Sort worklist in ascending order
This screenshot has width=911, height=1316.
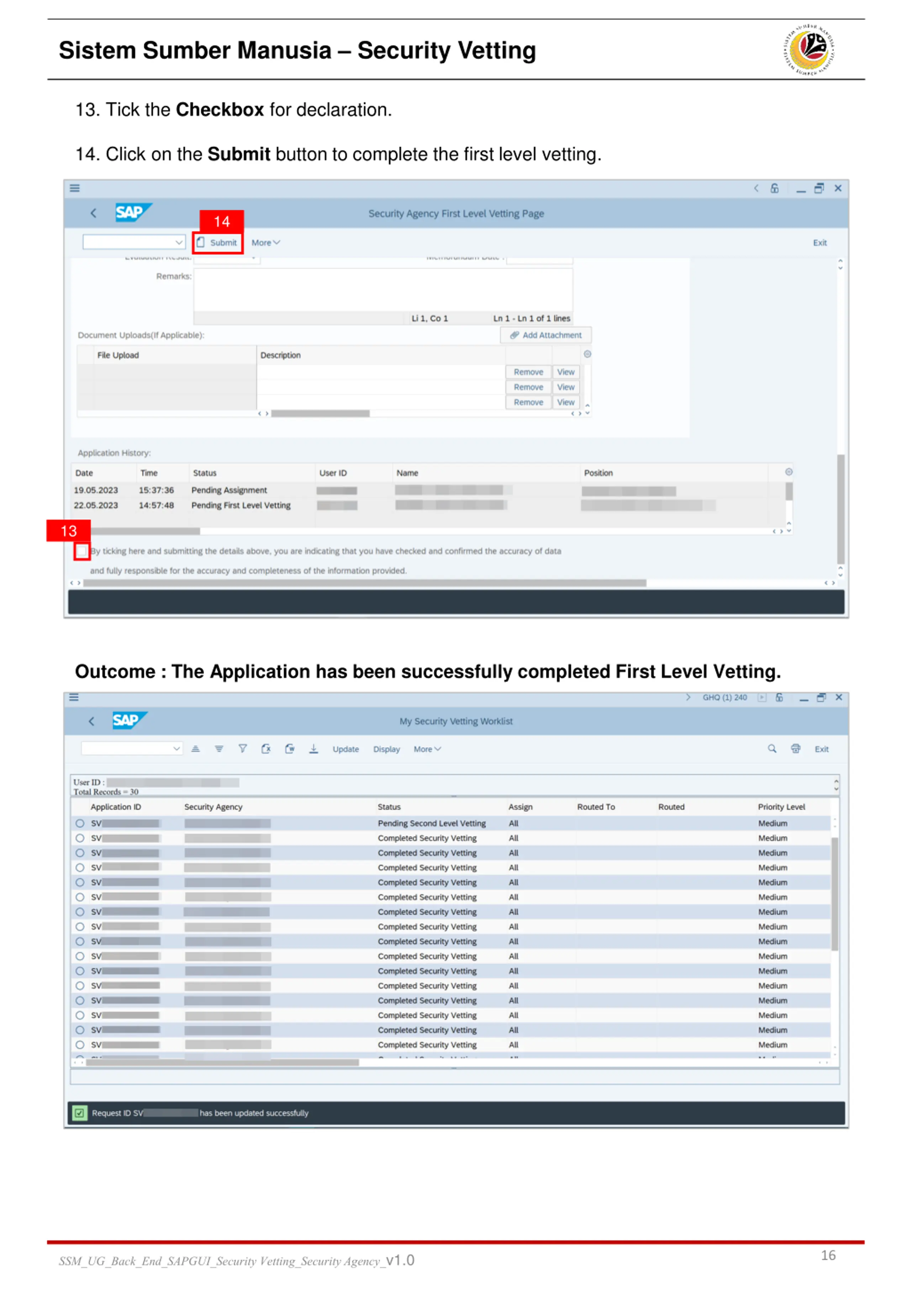(196, 749)
